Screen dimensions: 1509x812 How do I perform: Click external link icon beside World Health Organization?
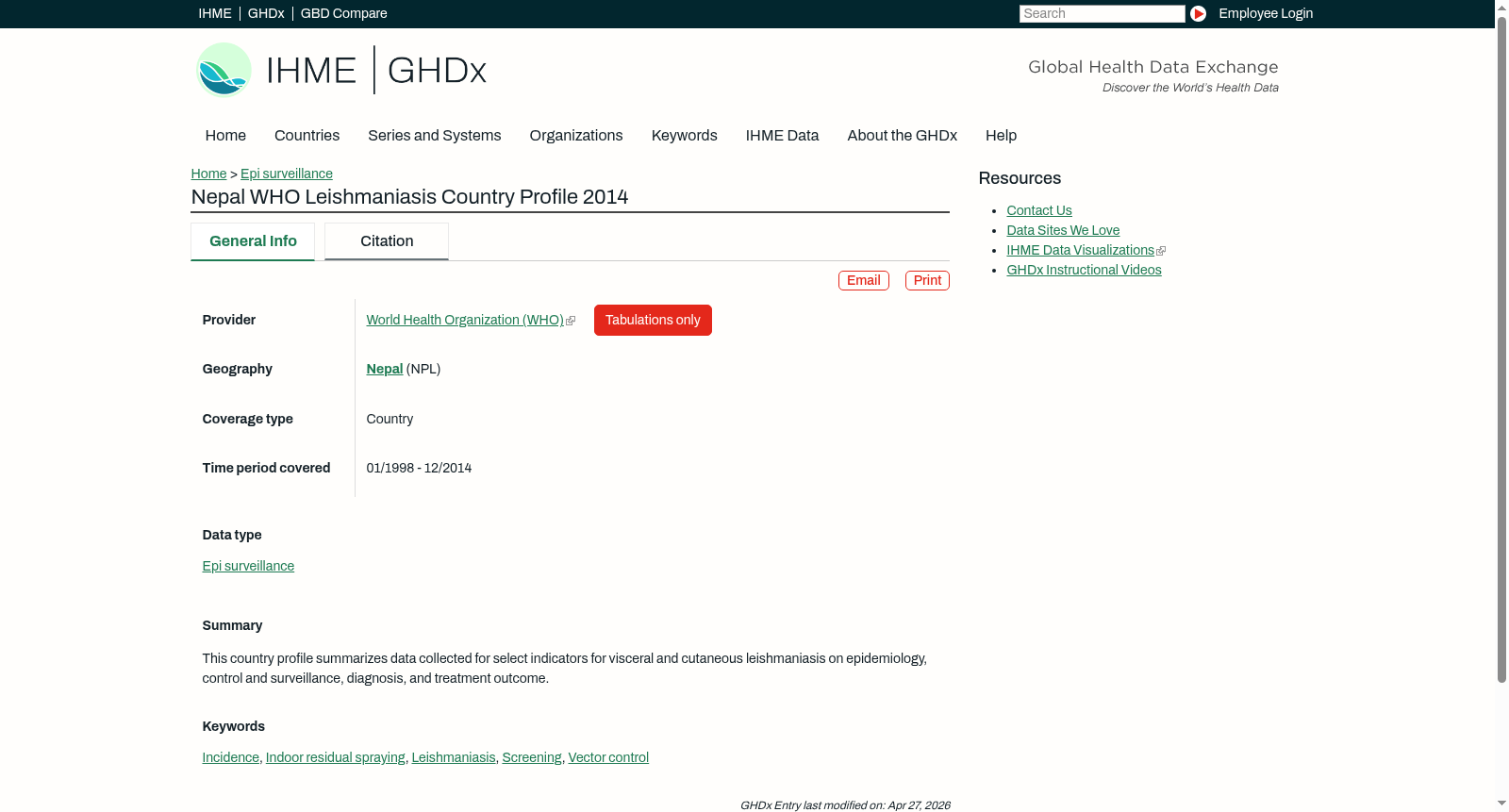571,321
